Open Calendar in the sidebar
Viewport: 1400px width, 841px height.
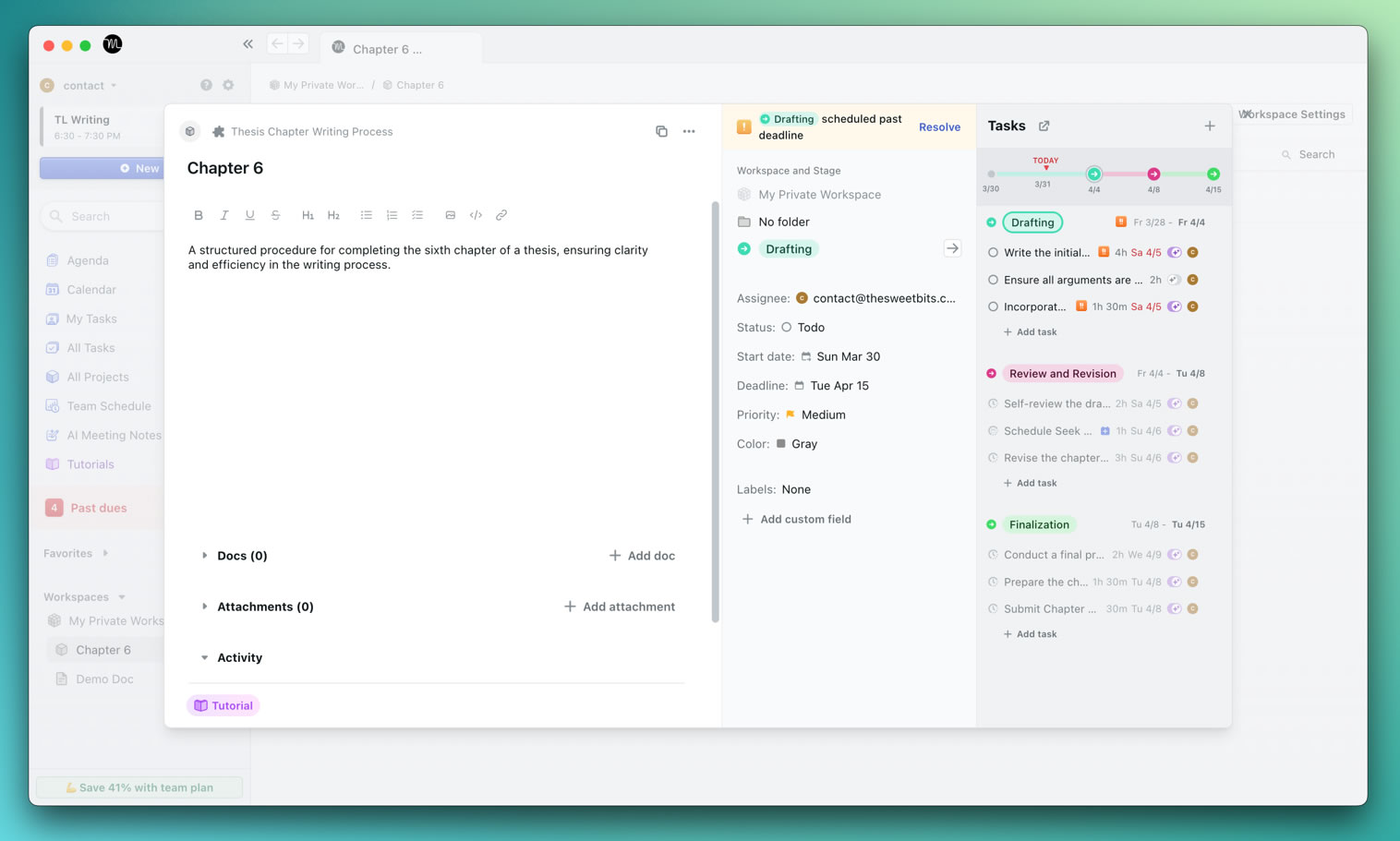tap(91, 290)
